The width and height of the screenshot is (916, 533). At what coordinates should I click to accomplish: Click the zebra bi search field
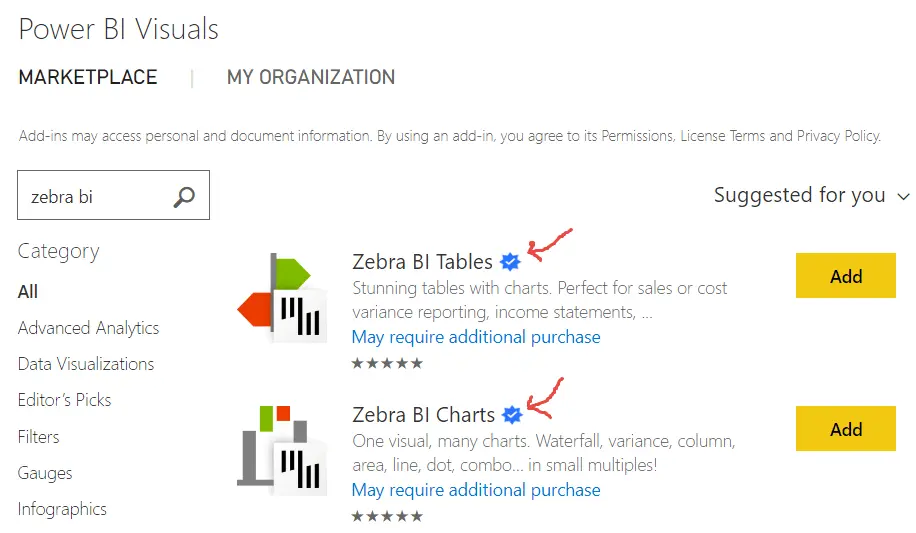tap(95, 197)
